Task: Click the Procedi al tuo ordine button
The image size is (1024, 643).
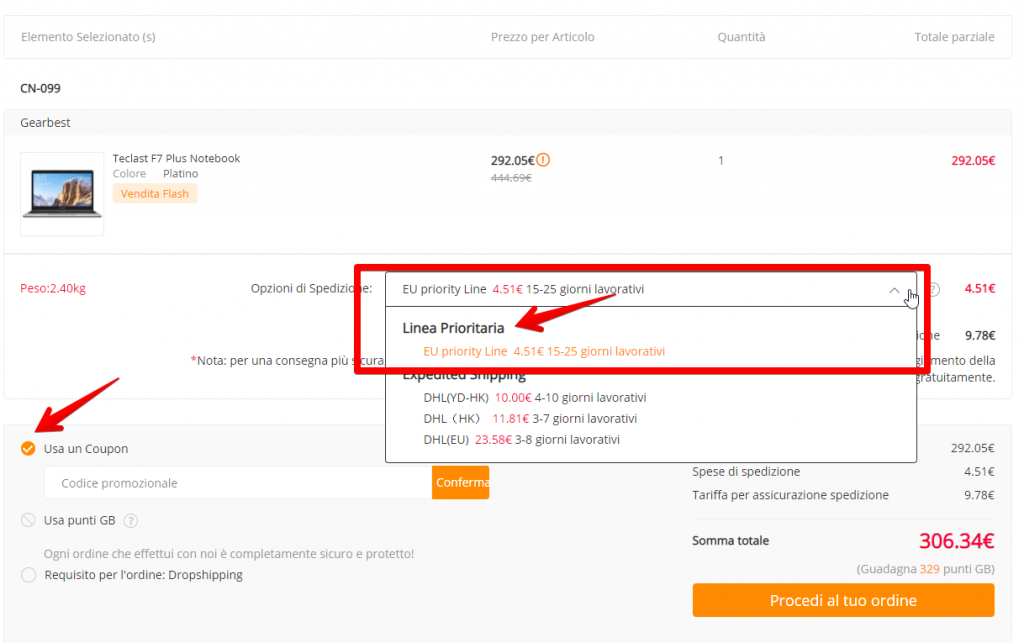Action: (843, 600)
